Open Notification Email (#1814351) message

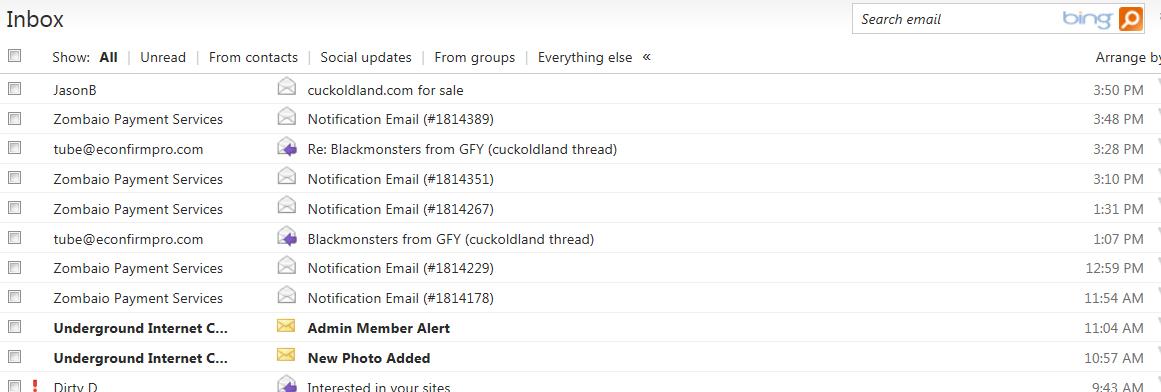click(401, 179)
